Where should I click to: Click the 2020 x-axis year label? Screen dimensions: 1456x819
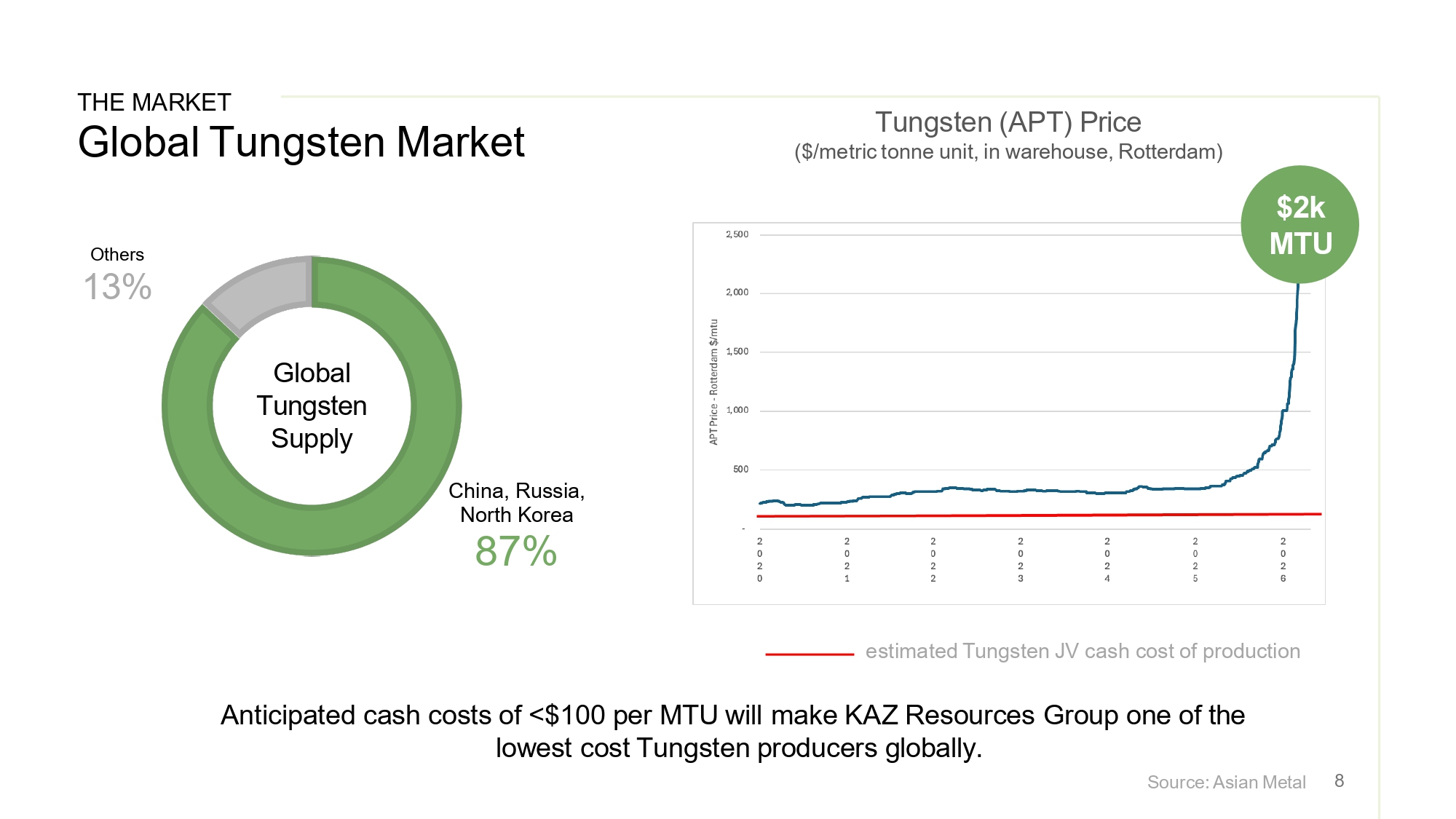click(x=759, y=560)
